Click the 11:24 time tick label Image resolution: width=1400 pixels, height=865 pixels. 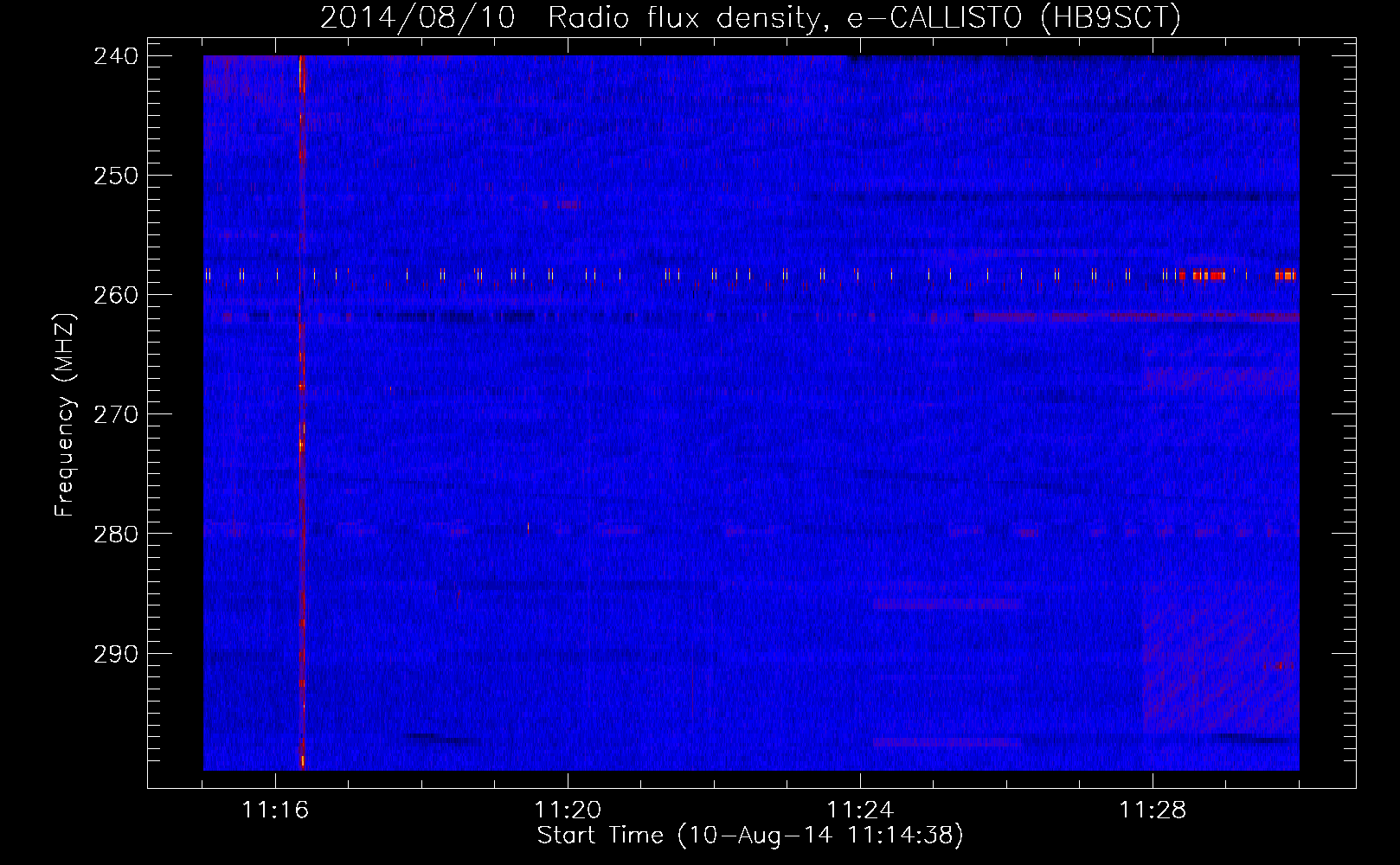coord(860,810)
